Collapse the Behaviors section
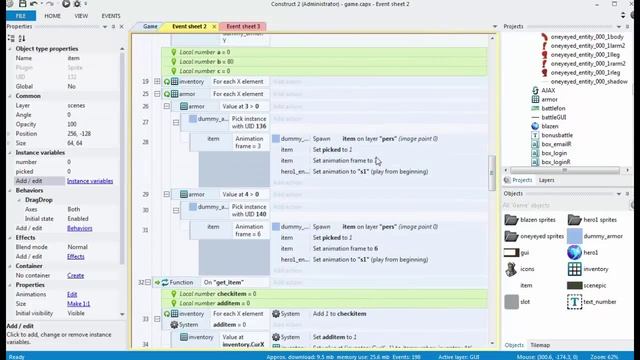The height and width of the screenshot is (360, 640). tap(10, 191)
